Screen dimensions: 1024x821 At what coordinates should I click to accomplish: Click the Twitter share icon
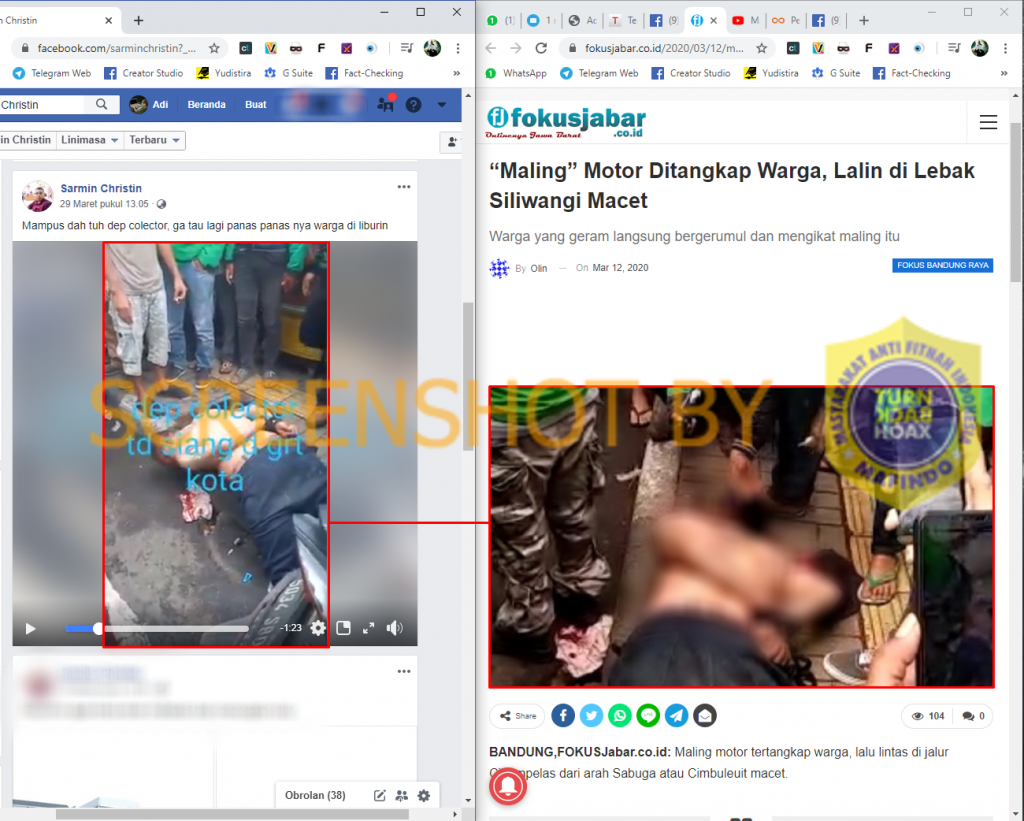coord(592,716)
